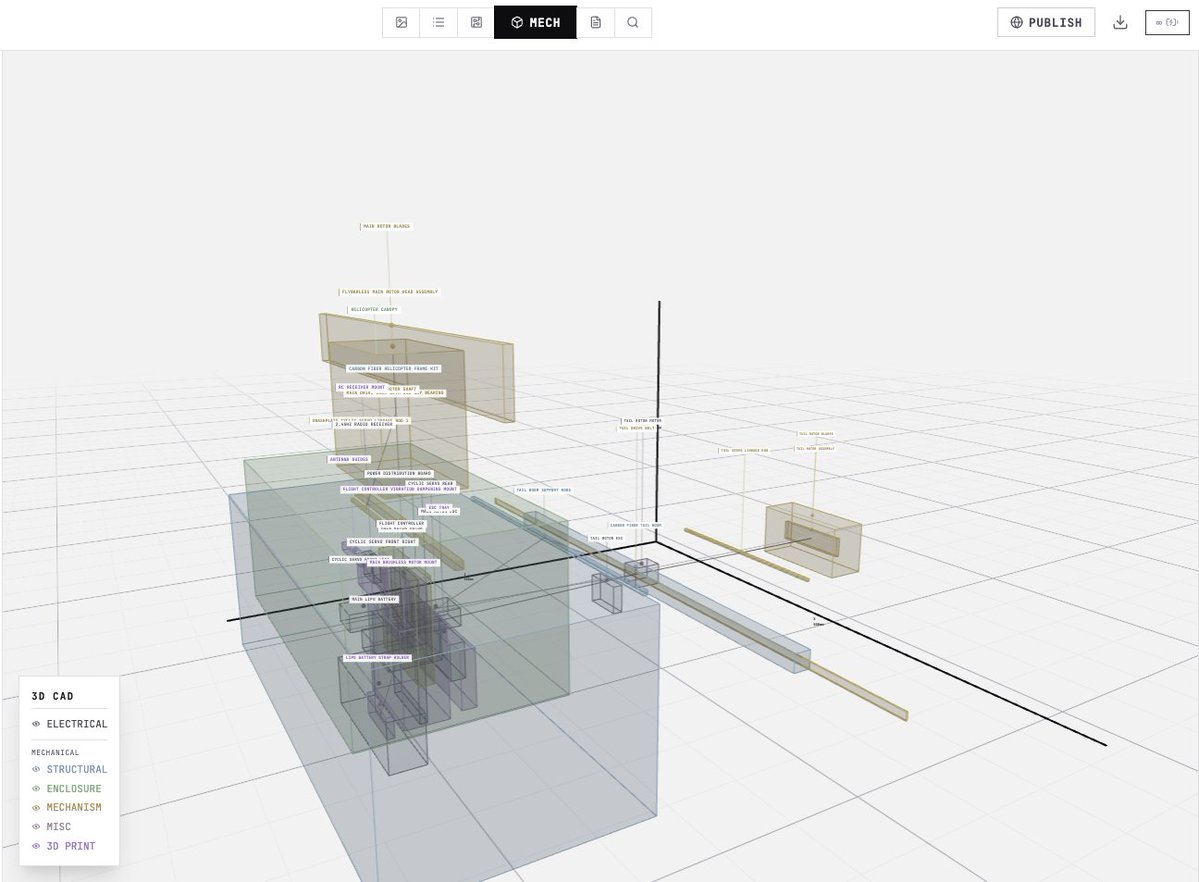Select the TAIL ROTOR MOTOR label
The width and height of the screenshot is (1199, 882).
click(642, 421)
